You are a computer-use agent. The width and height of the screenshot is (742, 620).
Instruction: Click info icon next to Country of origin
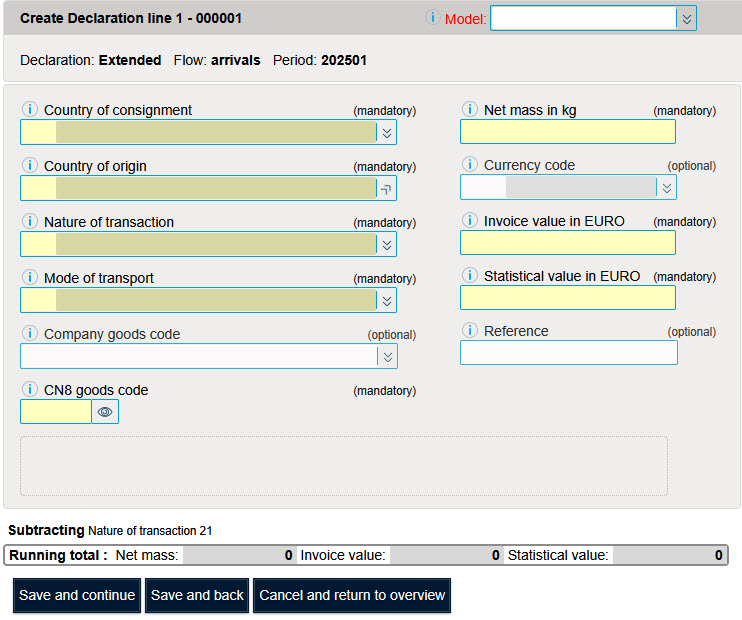point(29,166)
